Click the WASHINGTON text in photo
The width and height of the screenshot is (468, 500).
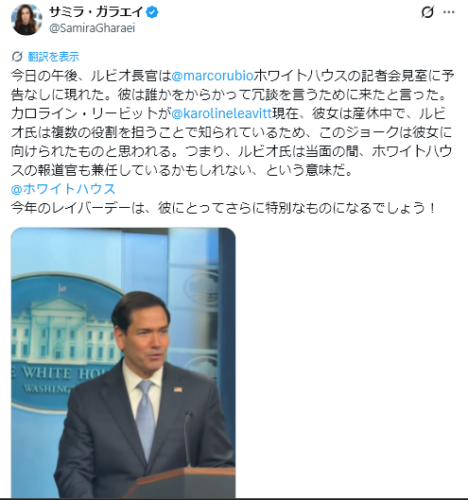tap(48, 388)
